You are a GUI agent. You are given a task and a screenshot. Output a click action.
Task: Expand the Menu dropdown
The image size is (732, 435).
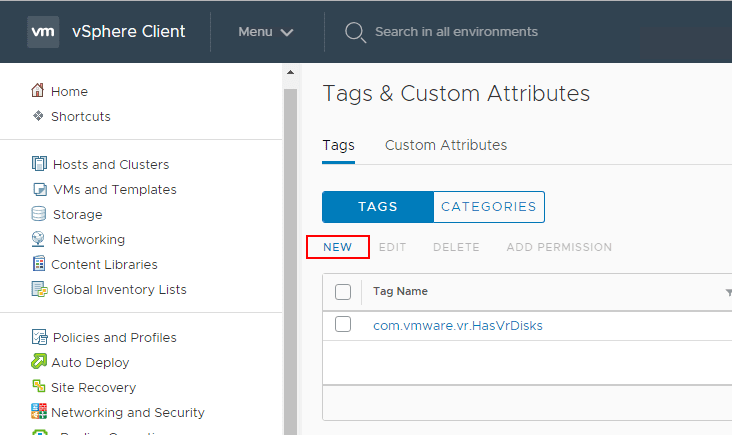pyautogui.click(x=266, y=32)
